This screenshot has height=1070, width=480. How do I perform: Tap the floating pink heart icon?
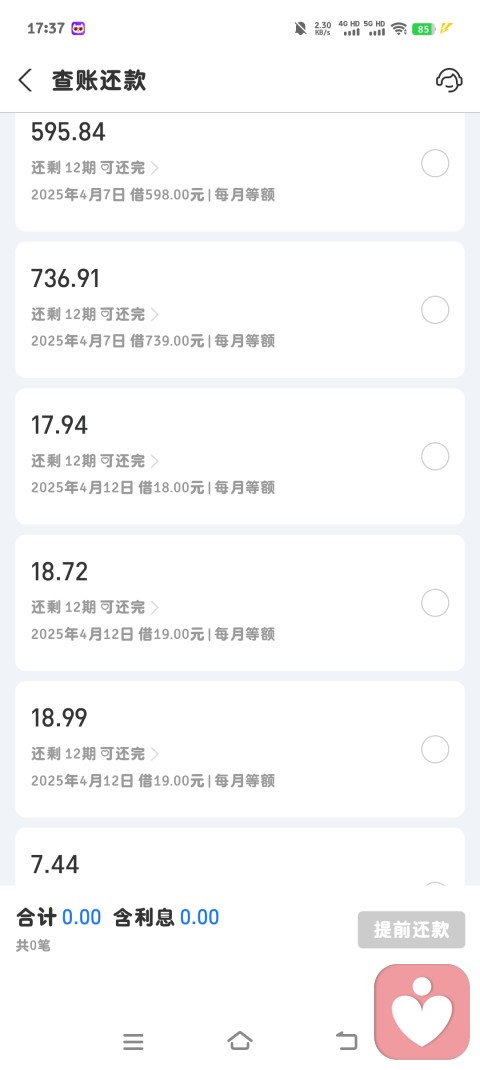[x=422, y=1012]
